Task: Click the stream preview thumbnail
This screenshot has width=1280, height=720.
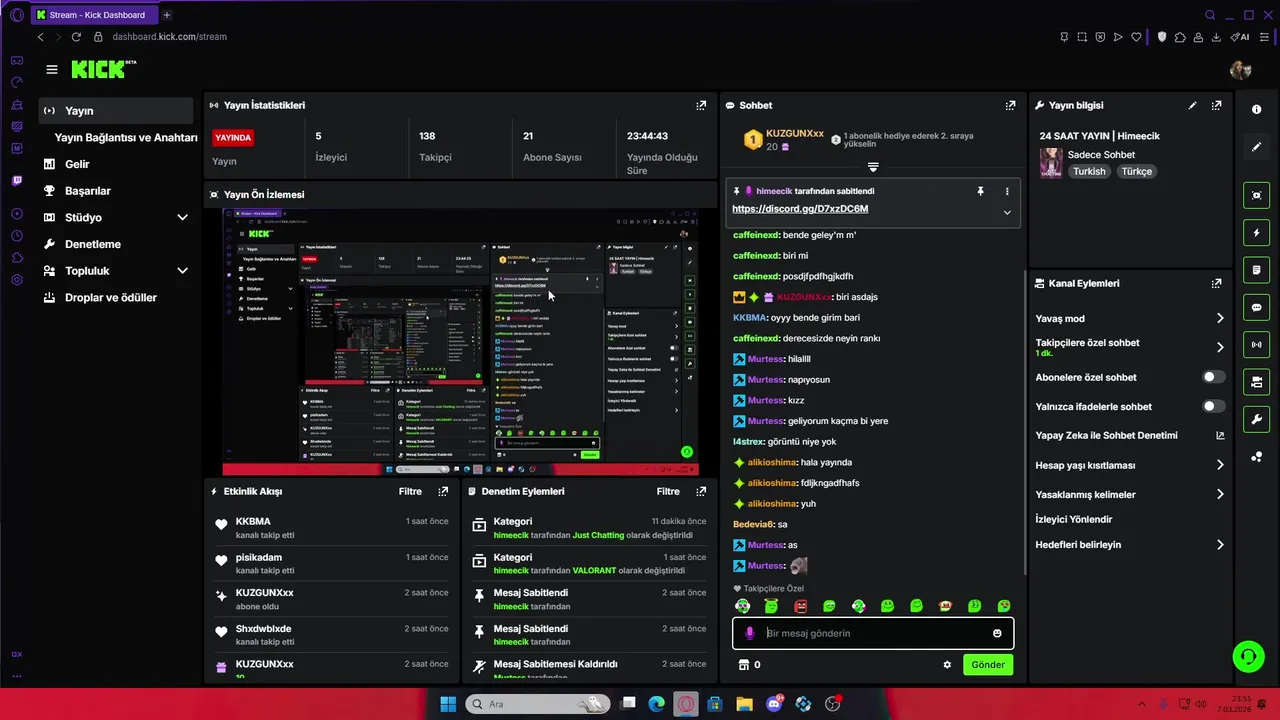Action: (x=460, y=342)
